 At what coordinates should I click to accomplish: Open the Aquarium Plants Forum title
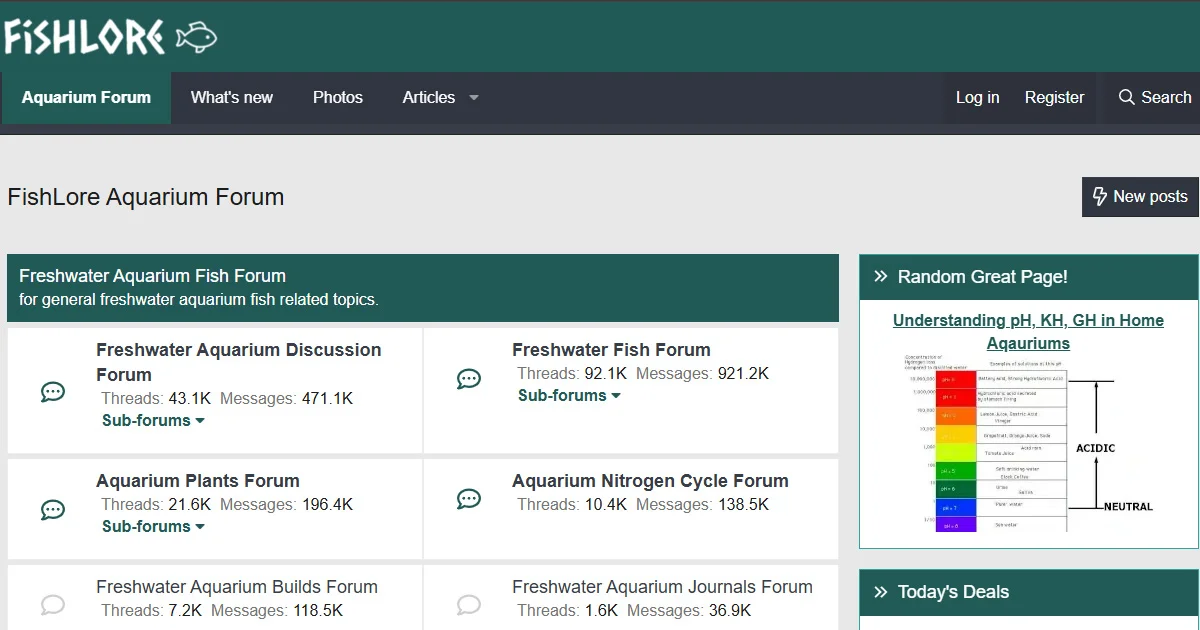tap(198, 481)
